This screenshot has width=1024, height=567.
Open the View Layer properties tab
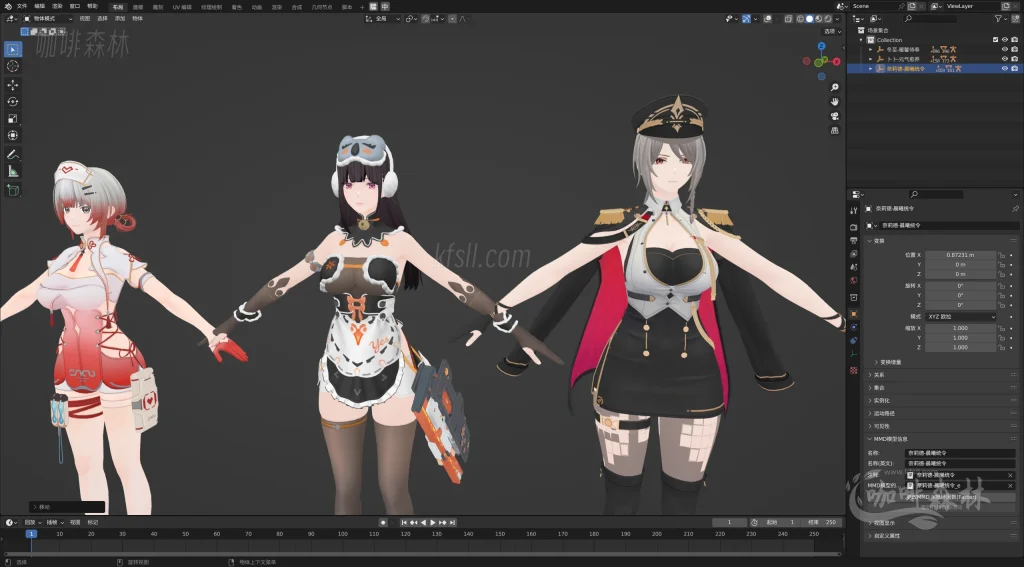[x=854, y=253]
